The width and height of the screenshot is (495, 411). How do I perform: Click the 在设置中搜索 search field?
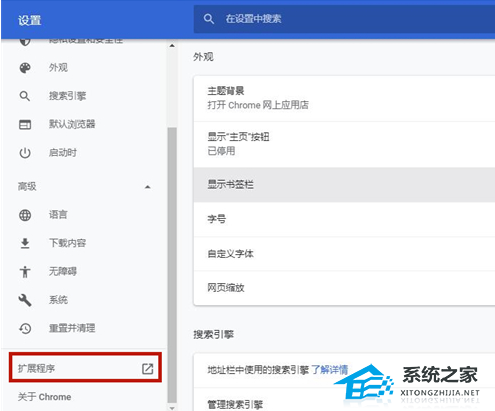pyautogui.click(x=344, y=19)
